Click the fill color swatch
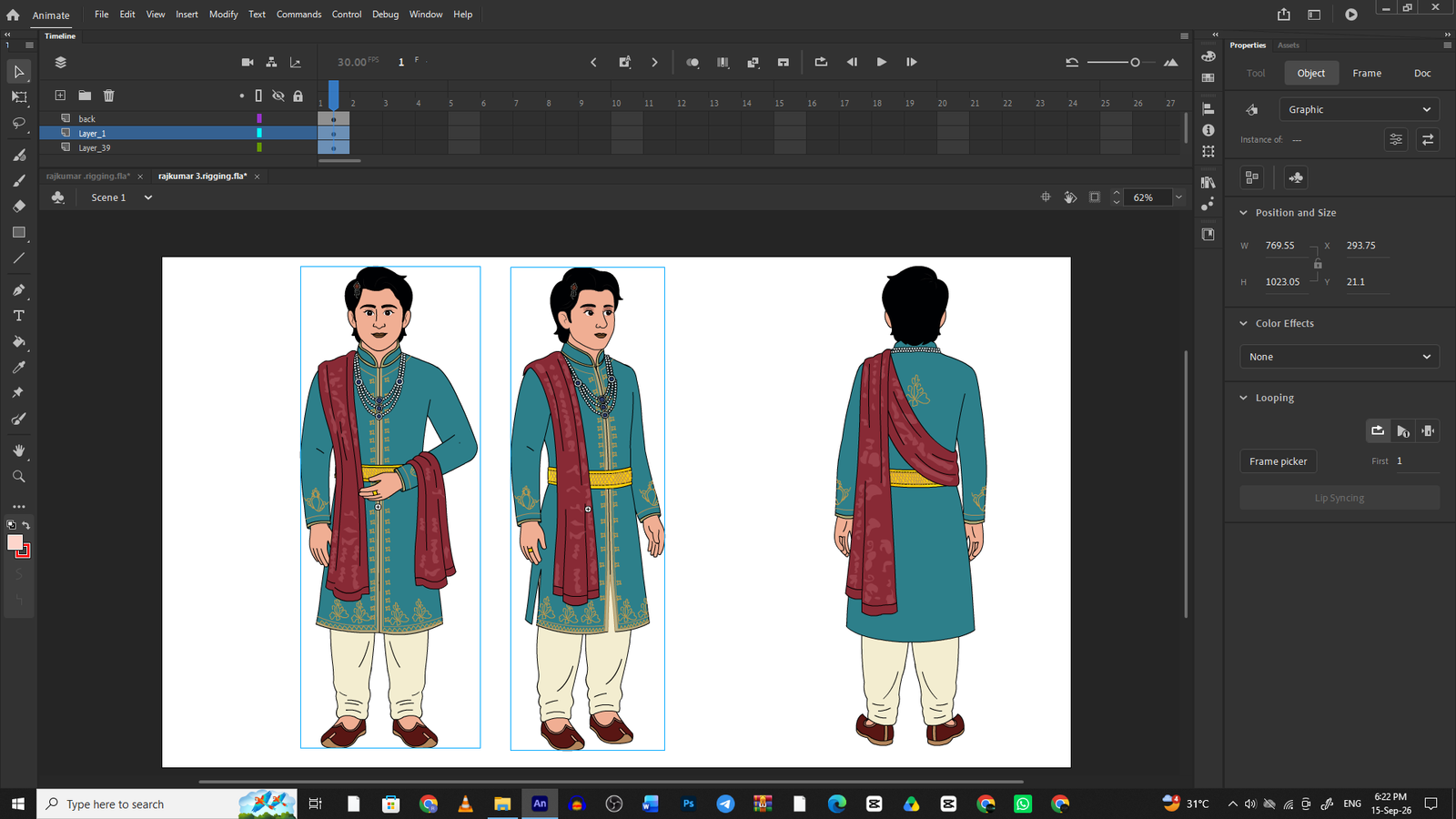 coord(15,542)
